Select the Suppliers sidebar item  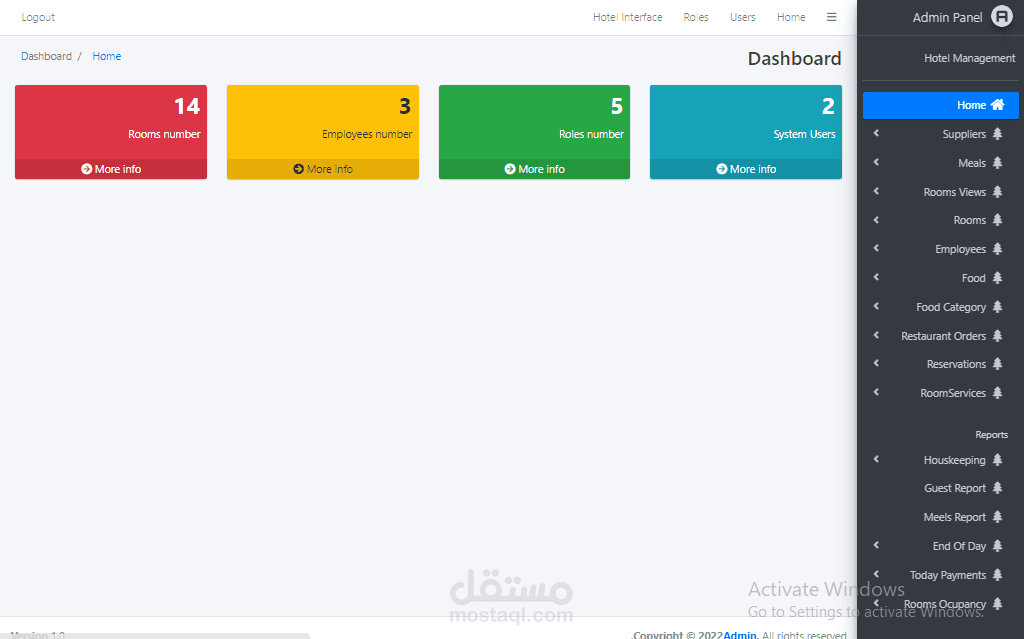[940, 134]
